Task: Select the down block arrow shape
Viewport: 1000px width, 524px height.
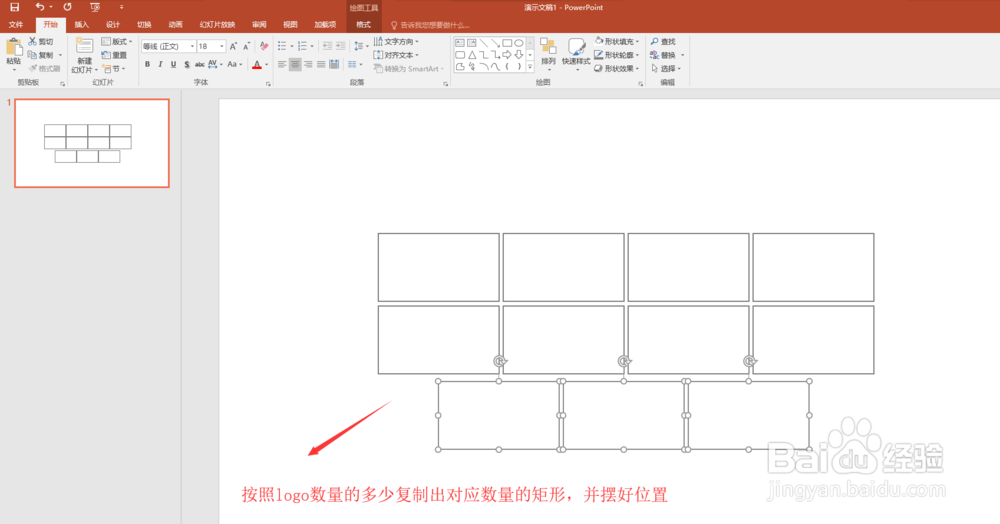Action: coord(519,55)
